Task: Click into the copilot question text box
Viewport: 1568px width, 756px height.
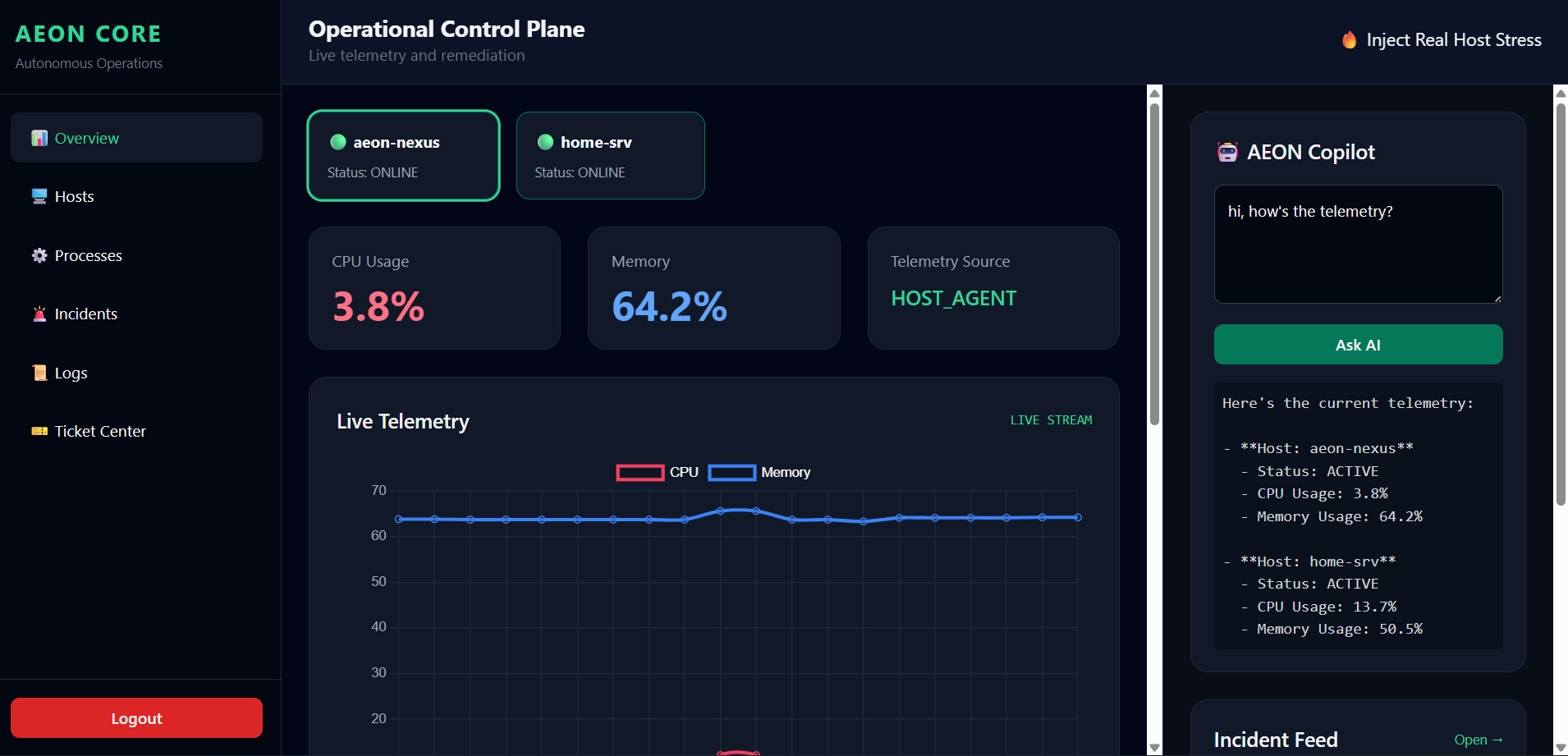Action: [1358, 244]
